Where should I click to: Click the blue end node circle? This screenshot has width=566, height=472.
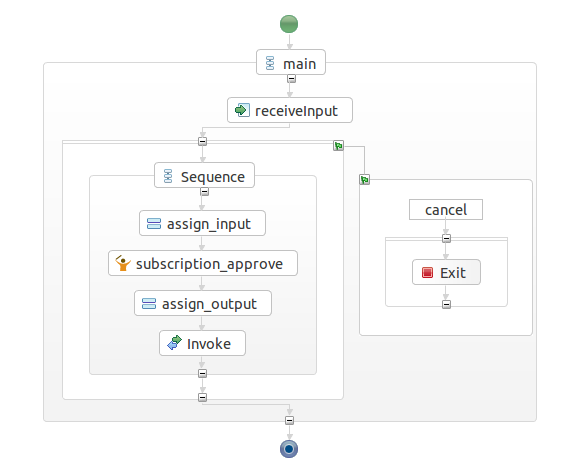click(289, 449)
